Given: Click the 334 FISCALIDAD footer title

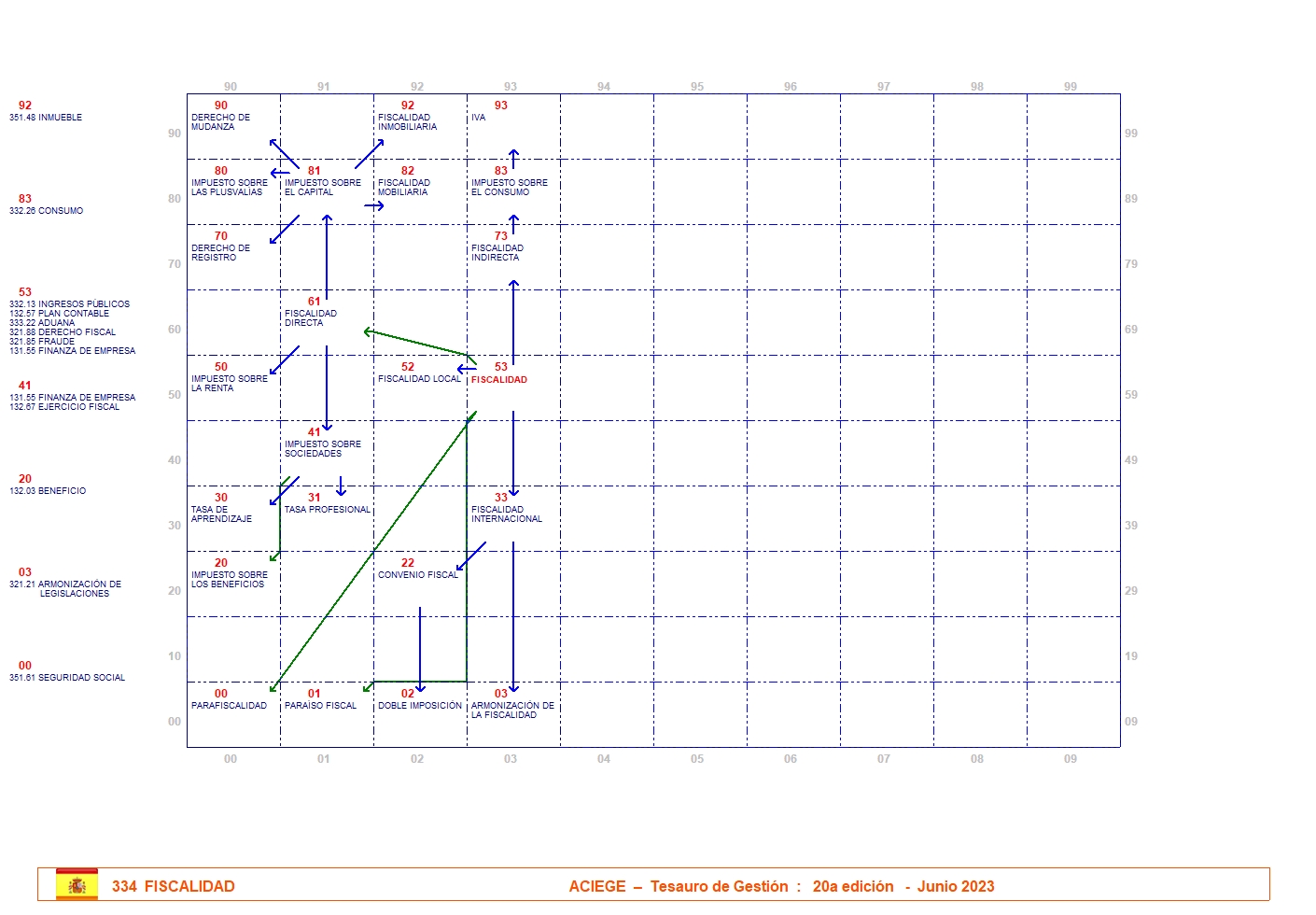Looking at the screenshot, I should pyautogui.click(x=174, y=886).
